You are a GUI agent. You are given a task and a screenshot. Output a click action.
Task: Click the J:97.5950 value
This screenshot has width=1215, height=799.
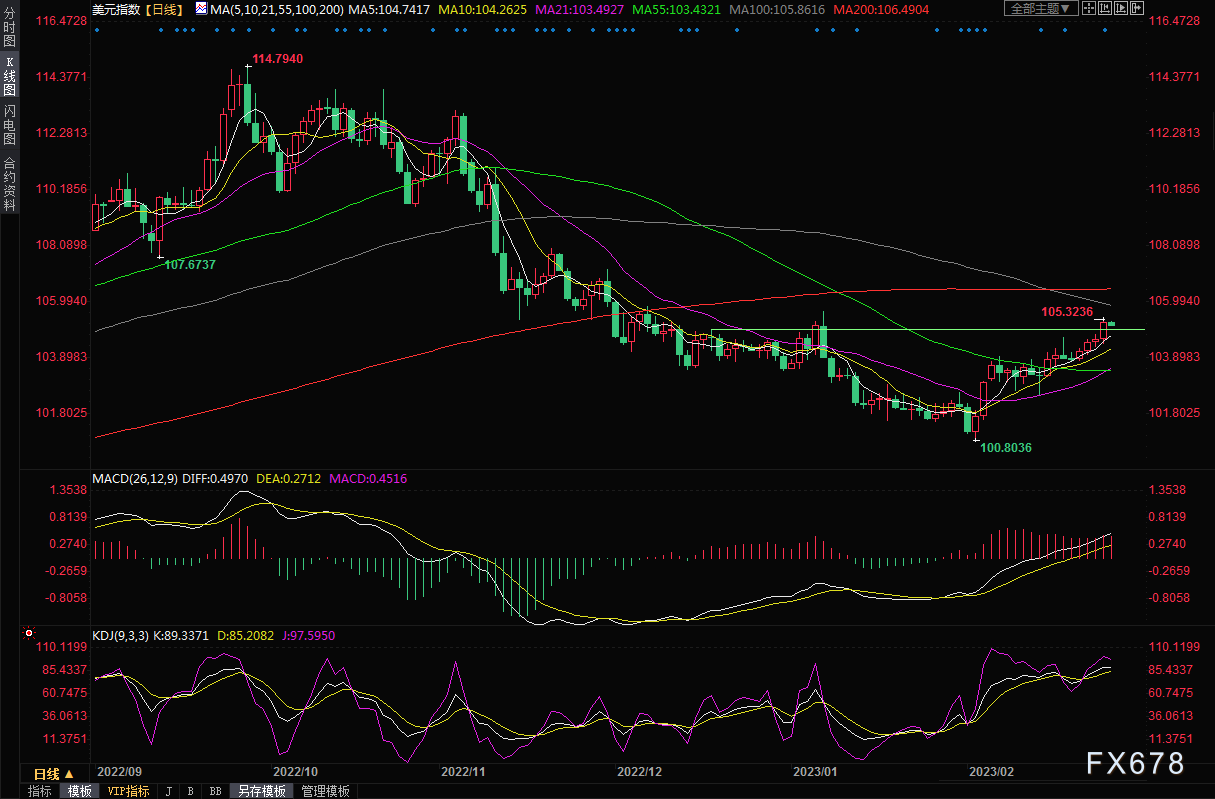(307, 635)
